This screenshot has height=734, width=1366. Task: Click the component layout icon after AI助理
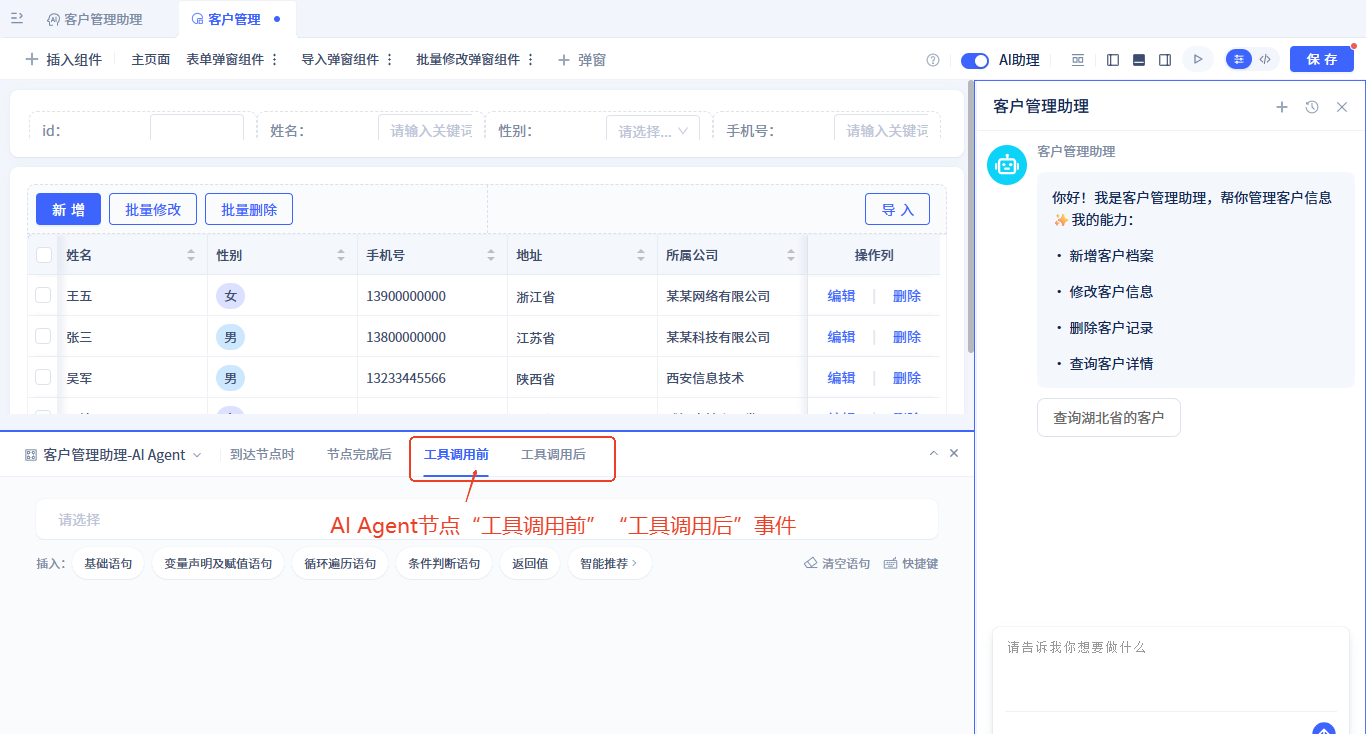[x=1078, y=60]
